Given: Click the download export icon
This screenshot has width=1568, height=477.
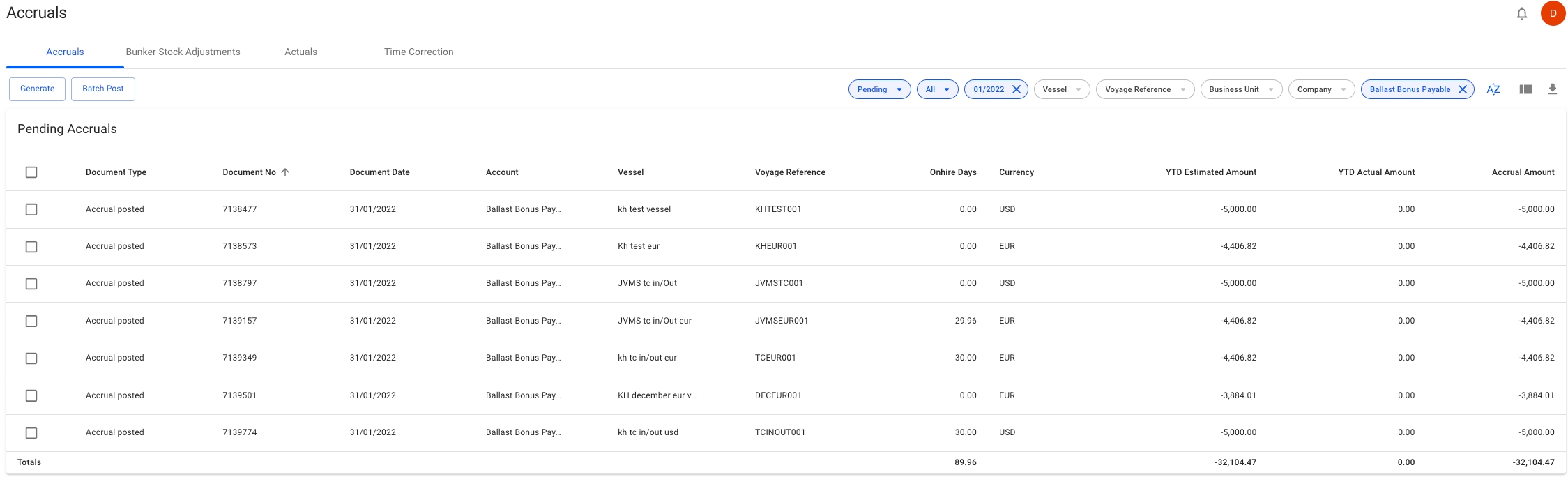Looking at the screenshot, I should [x=1552, y=89].
